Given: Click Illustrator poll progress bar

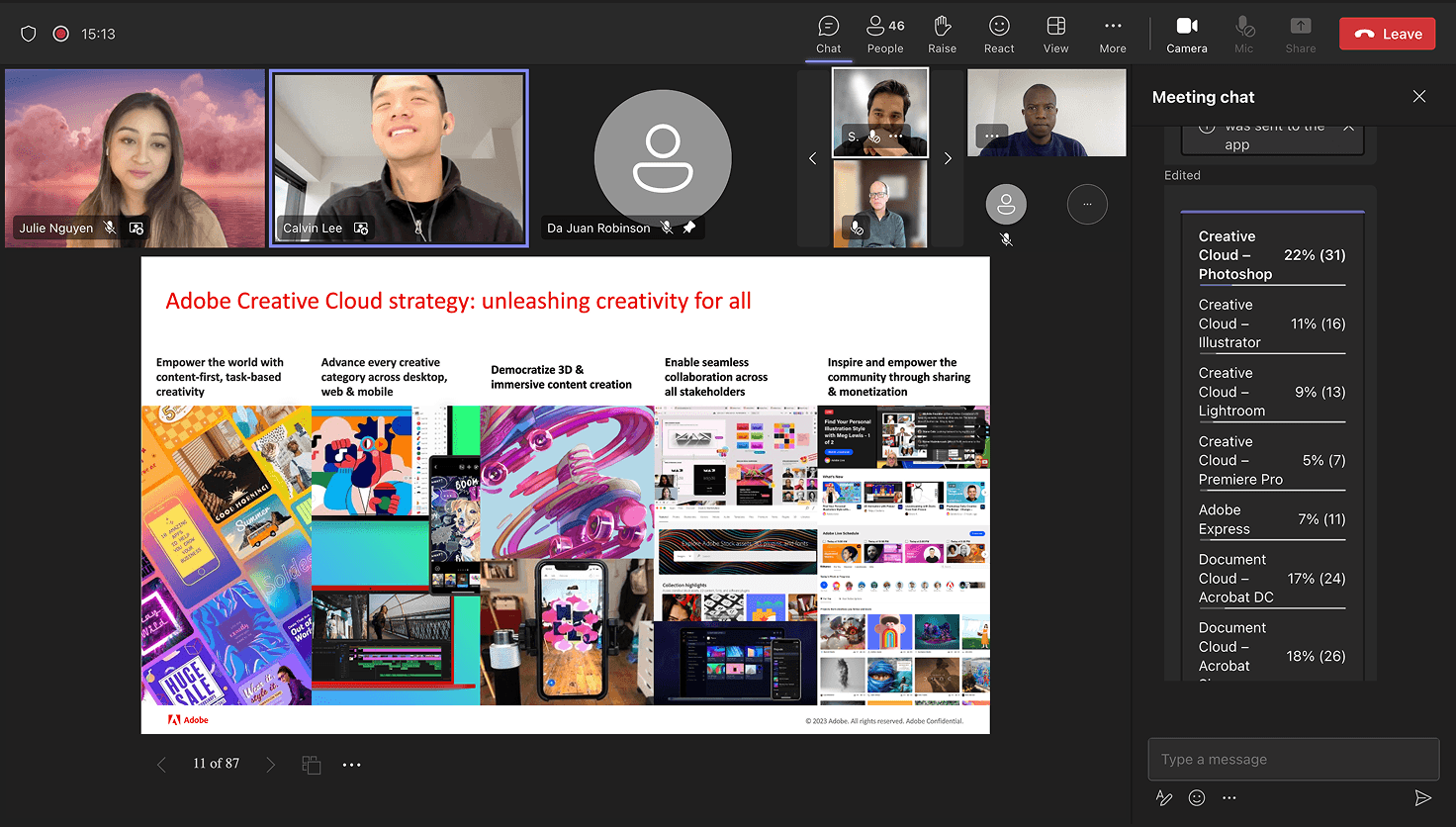Looking at the screenshot, I should tap(1272, 353).
